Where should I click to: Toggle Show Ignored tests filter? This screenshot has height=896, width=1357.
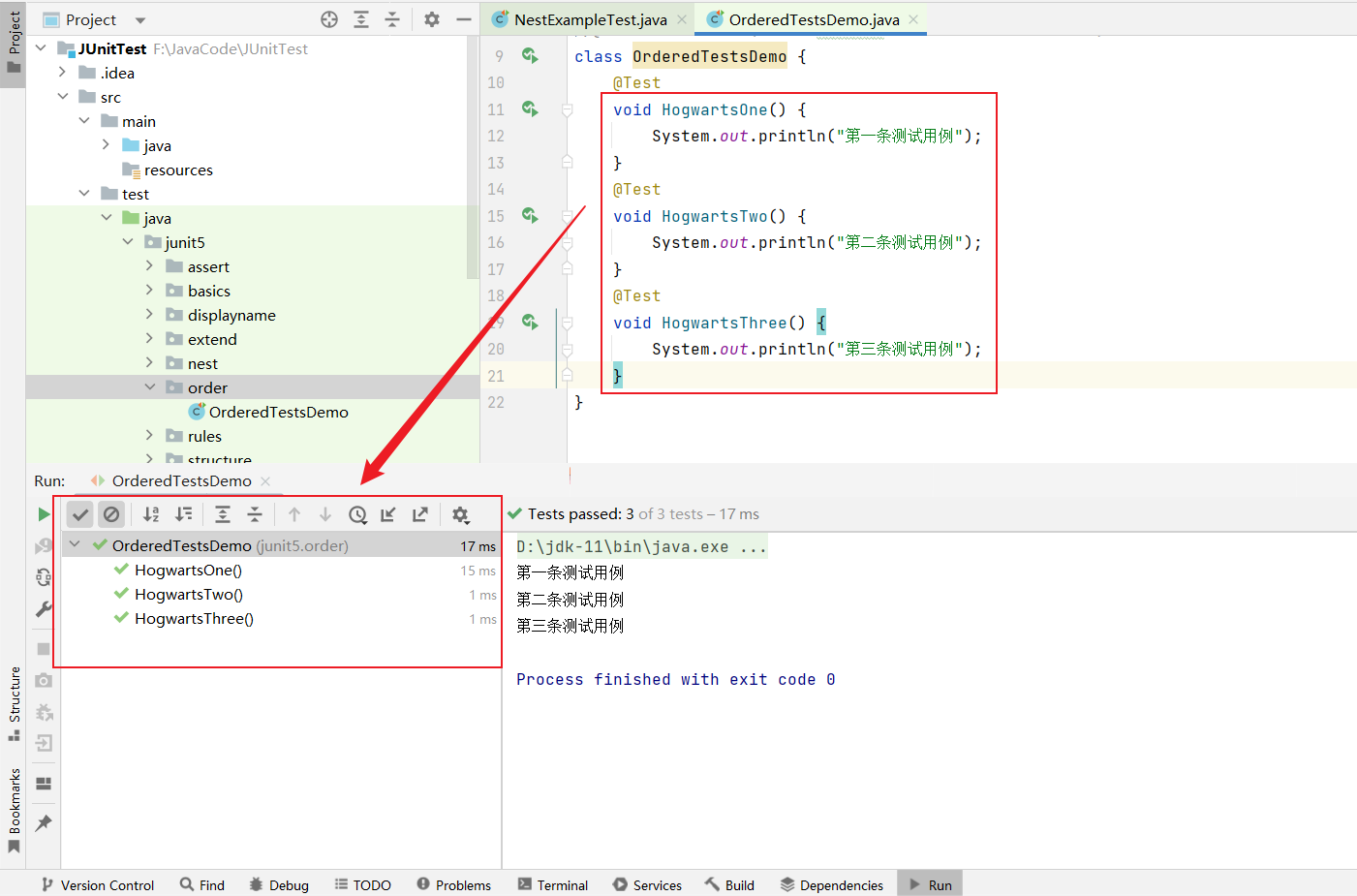point(111,514)
